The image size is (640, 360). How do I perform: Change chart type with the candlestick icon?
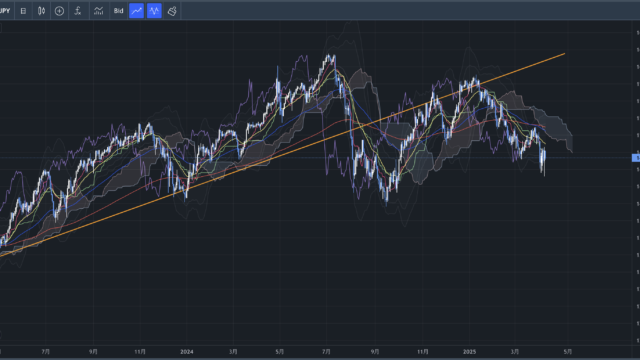coord(41,11)
